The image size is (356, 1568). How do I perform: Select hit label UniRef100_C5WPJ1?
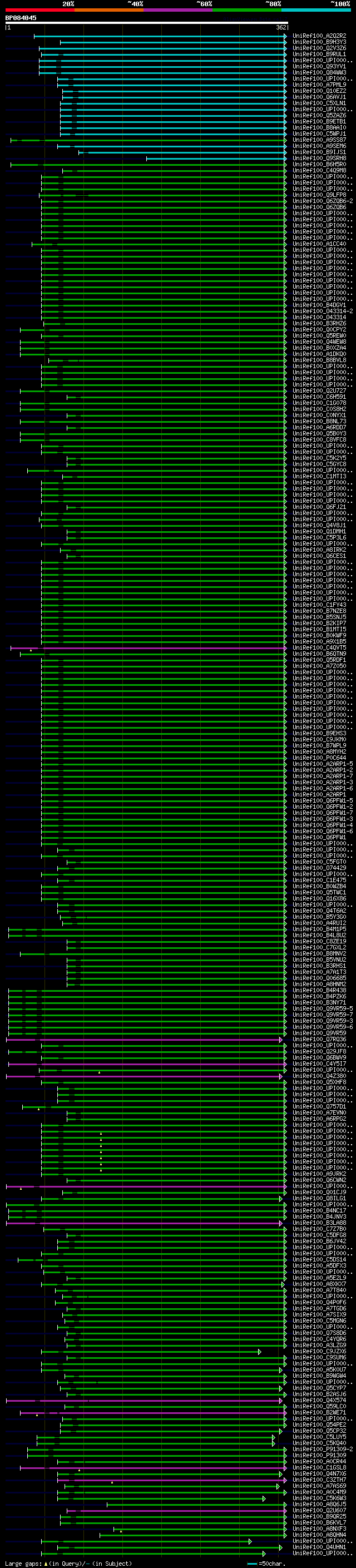319,134
